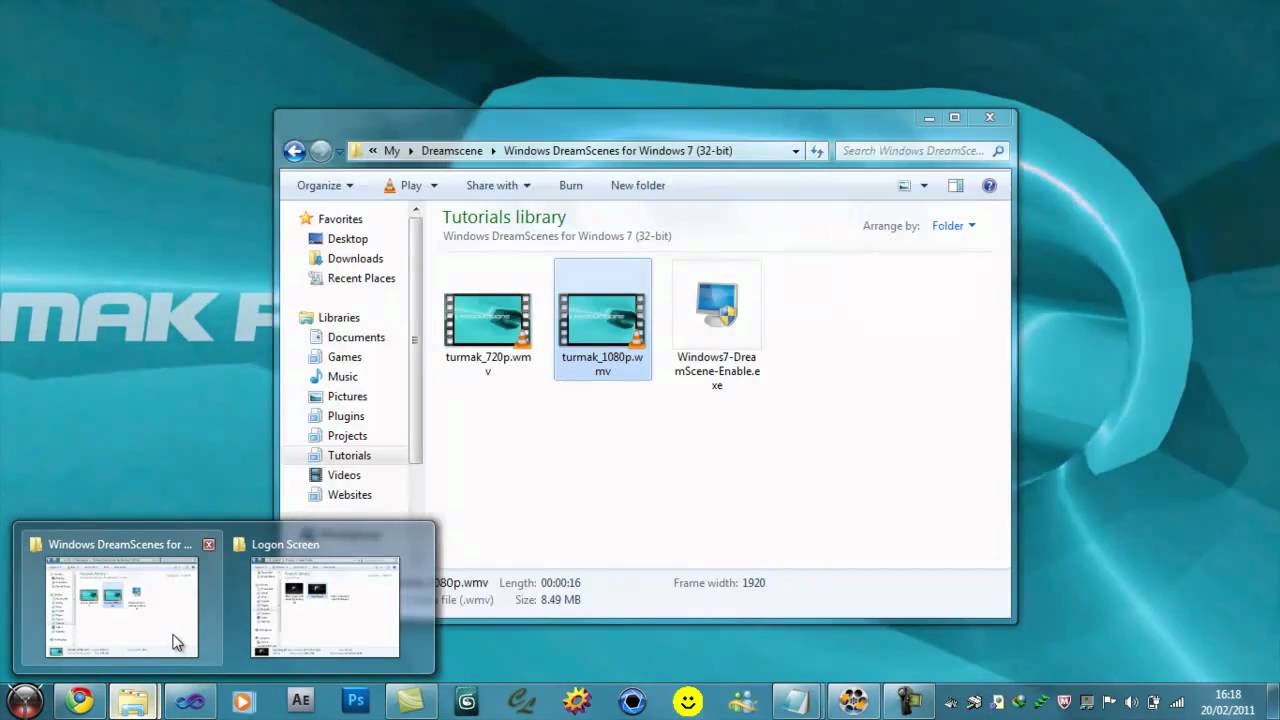This screenshot has height=720, width=1280.
Task: Select Downloads in Favorites
Action: tap(355, 259)
